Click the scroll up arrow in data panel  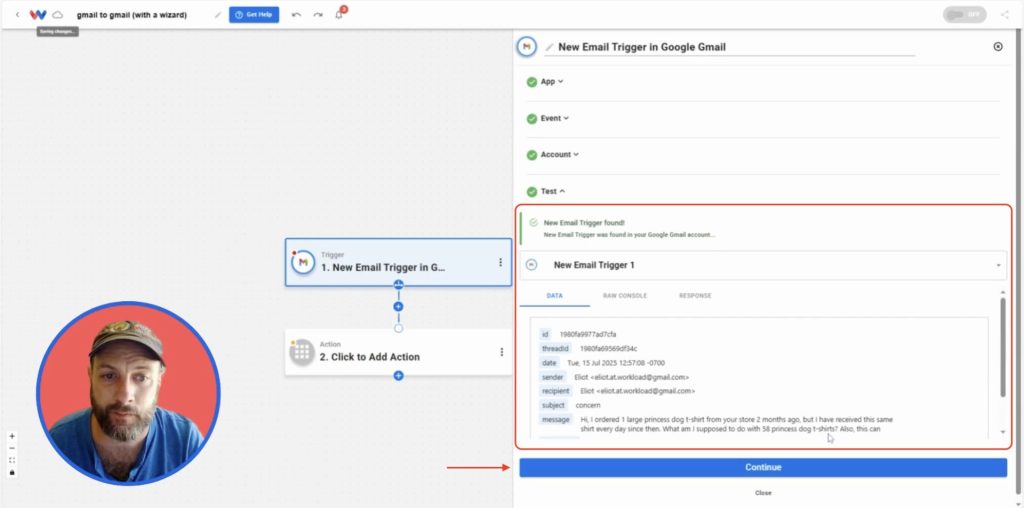coord(1003,291)
